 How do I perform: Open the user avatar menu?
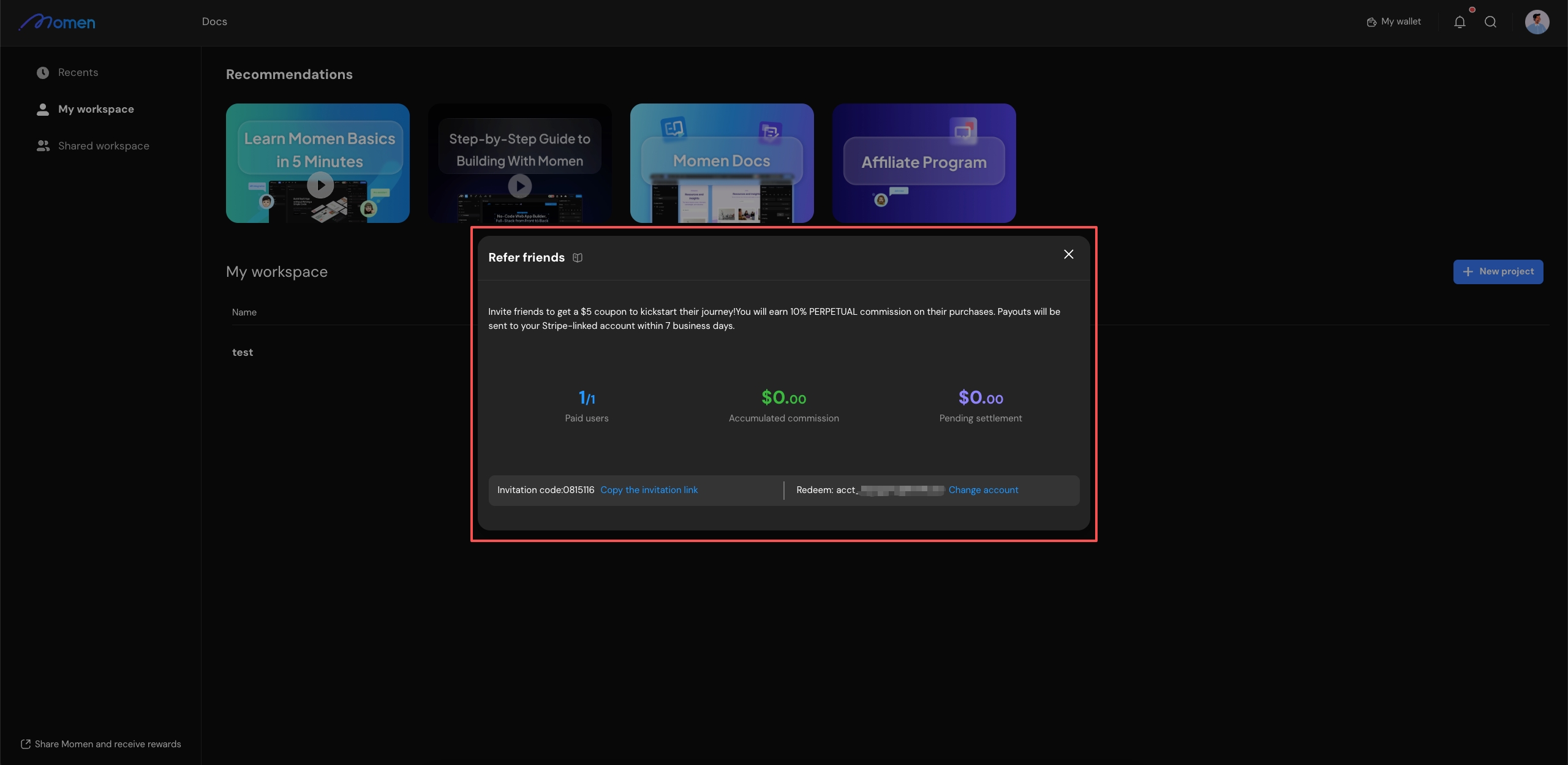[1536, 22]
